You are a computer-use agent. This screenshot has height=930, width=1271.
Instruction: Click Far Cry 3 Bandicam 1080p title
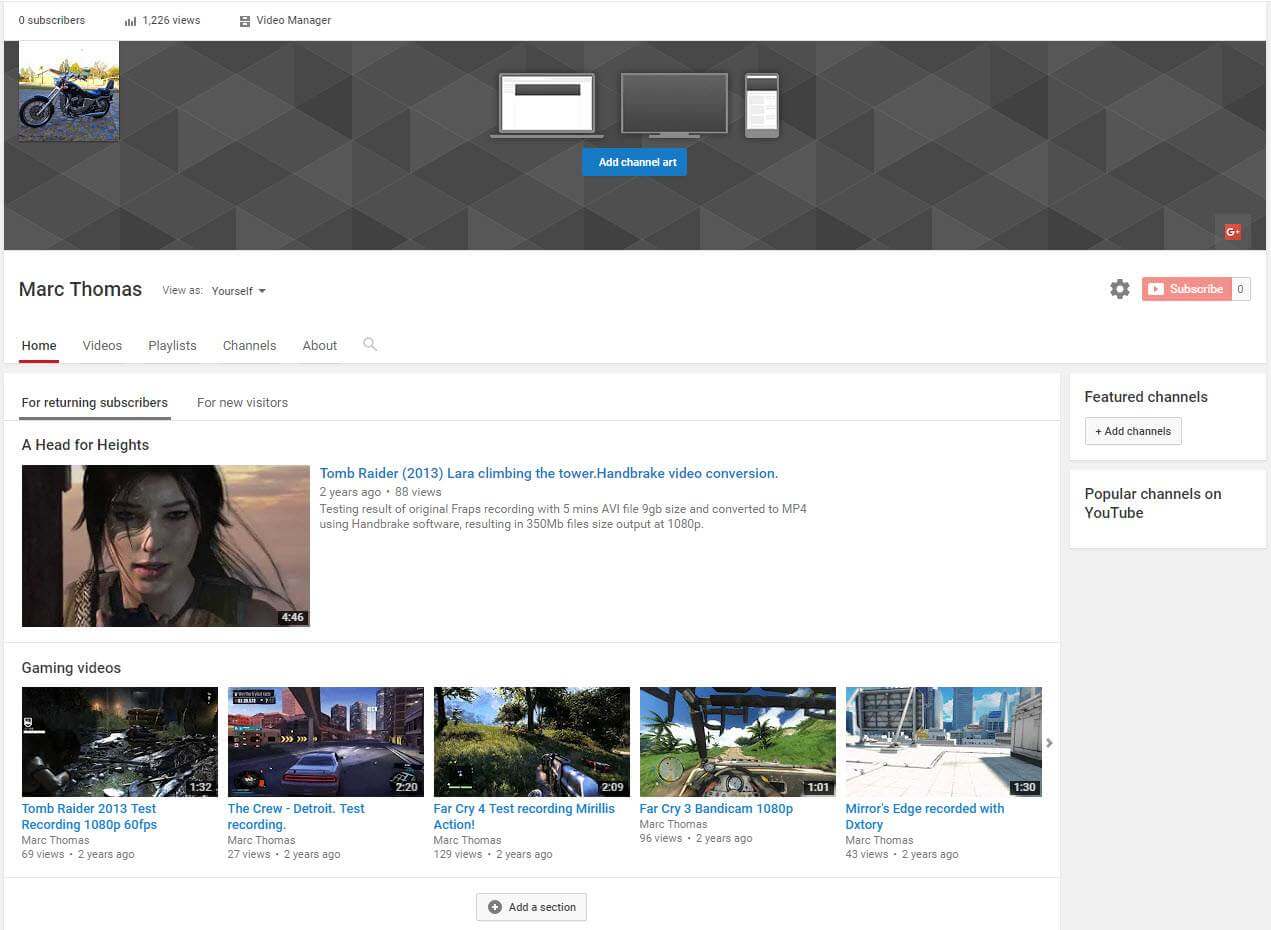716,808
